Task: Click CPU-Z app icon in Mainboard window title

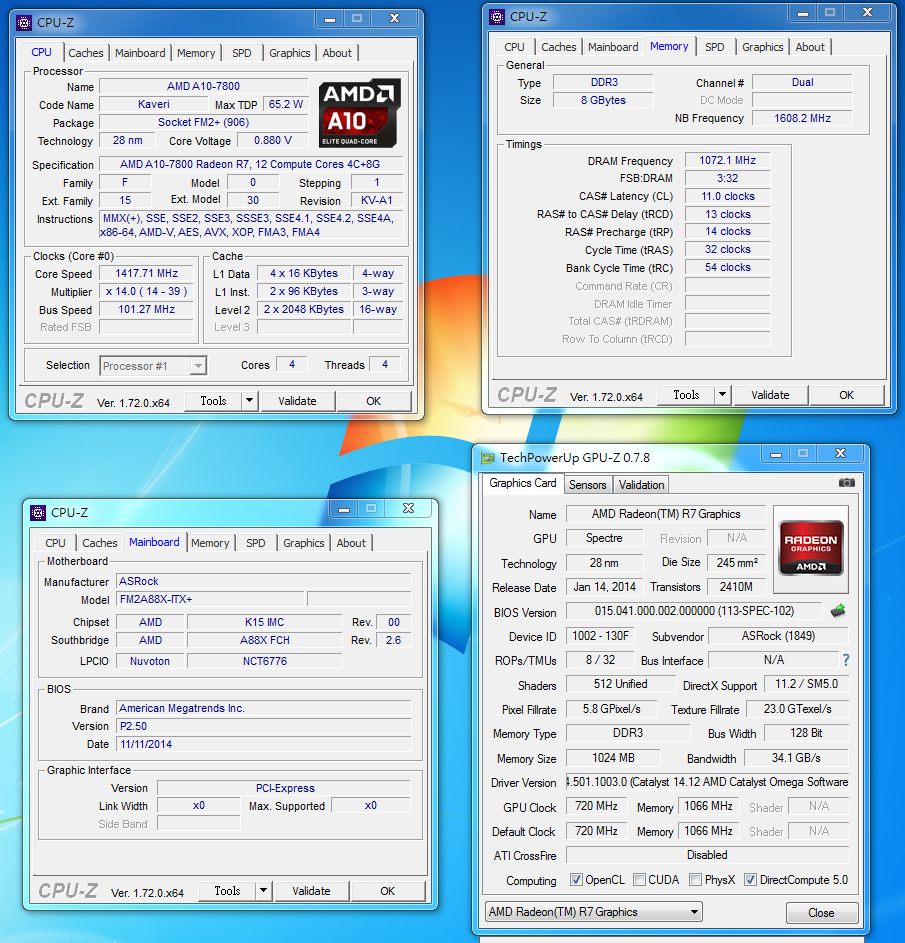Action: [38, 513]
